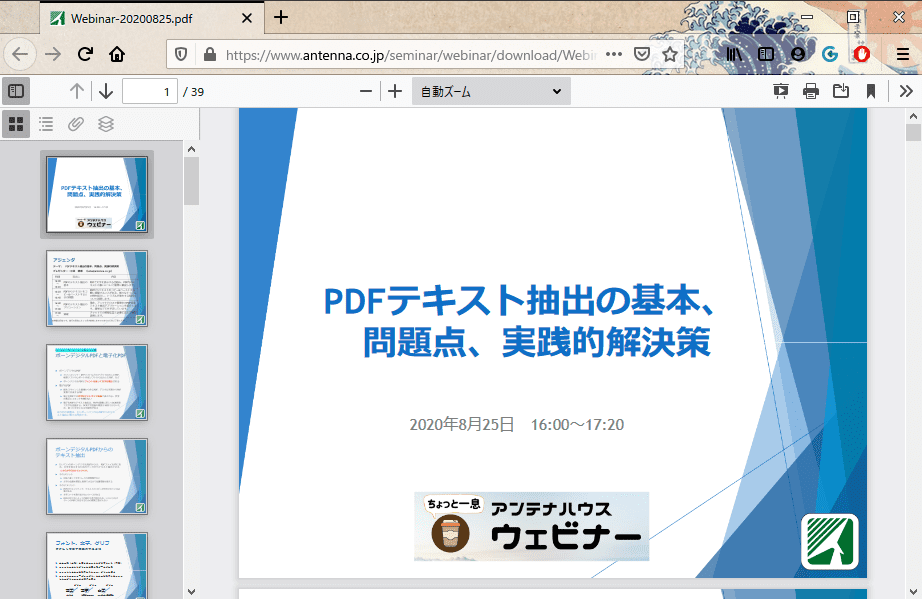This screenshot has width=922, height=599.
Task: Bookmark this page with the star
Action: coord(670,54)
